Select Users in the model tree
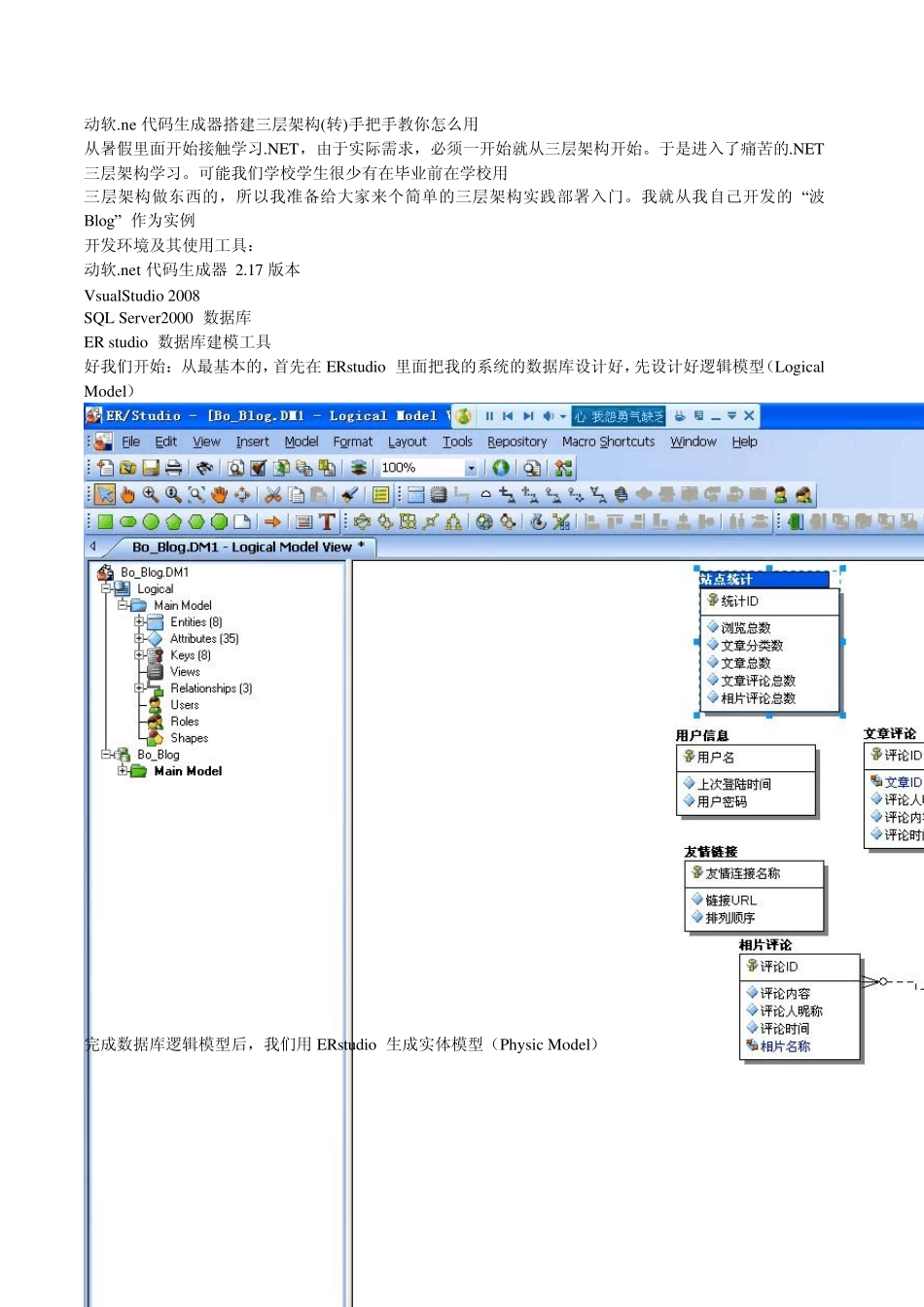The width and height of the screenshot is (924, 1307). click(185, 704)
